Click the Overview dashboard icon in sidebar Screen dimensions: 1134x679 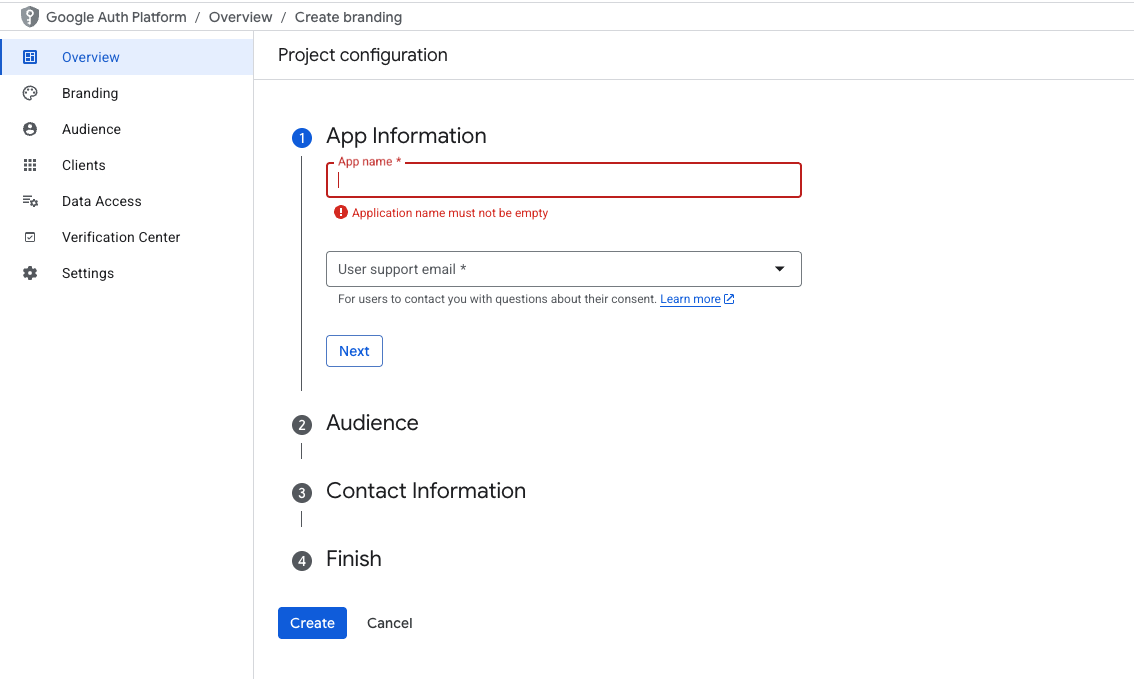[30, 57]
